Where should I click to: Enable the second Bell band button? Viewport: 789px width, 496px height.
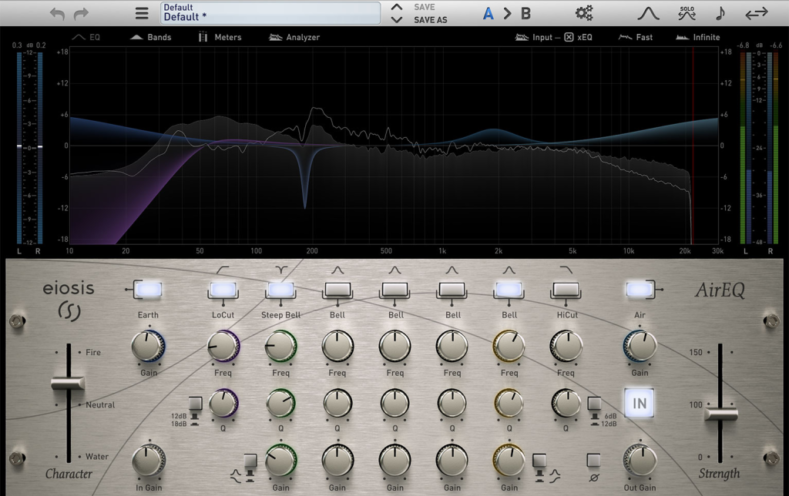(394, 290)
